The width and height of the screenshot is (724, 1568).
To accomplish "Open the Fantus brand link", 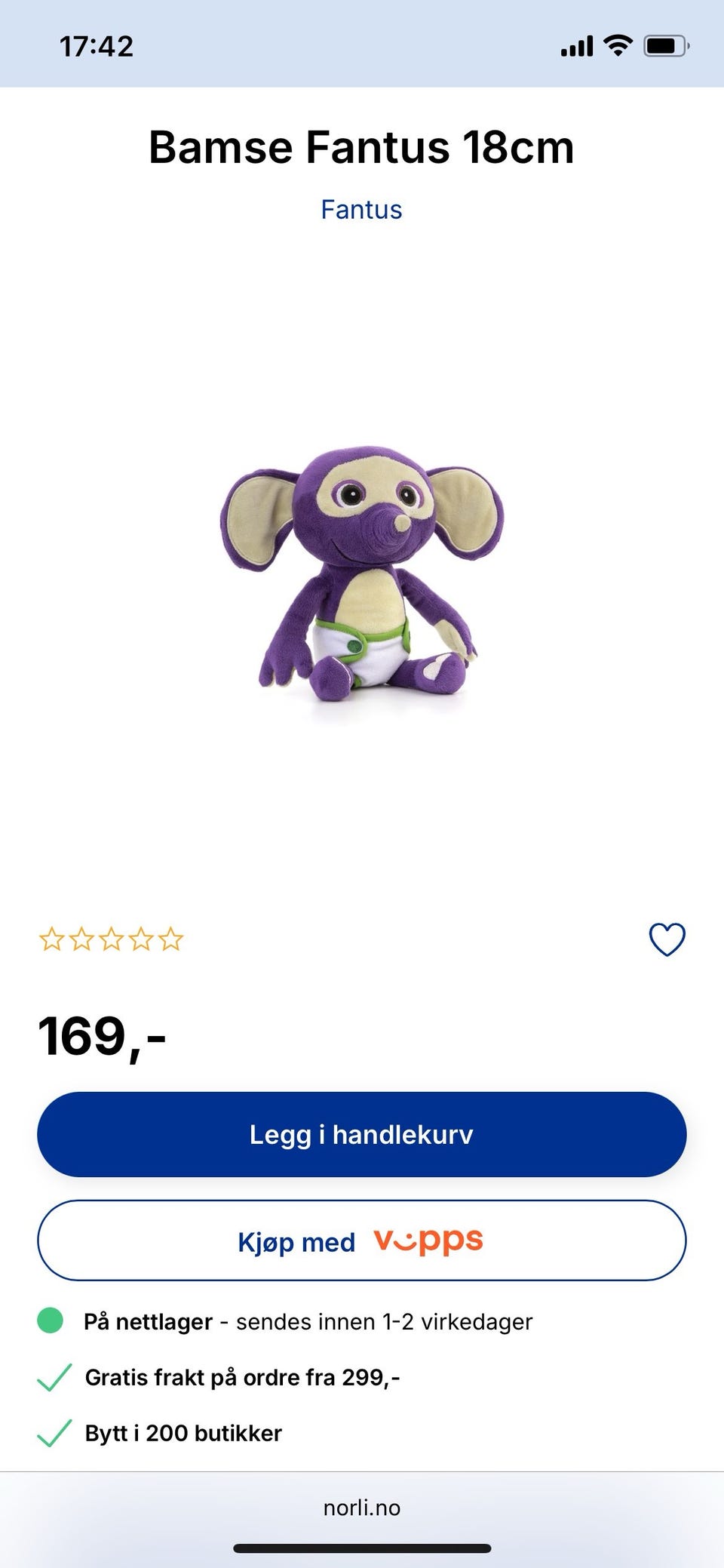I will pyautogui.click(x=362, y=210).
